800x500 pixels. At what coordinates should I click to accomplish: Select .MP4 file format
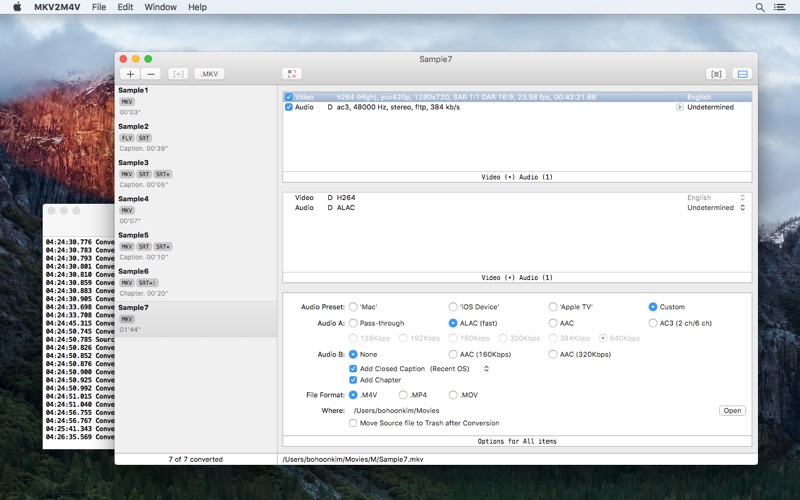coord(403,395)
